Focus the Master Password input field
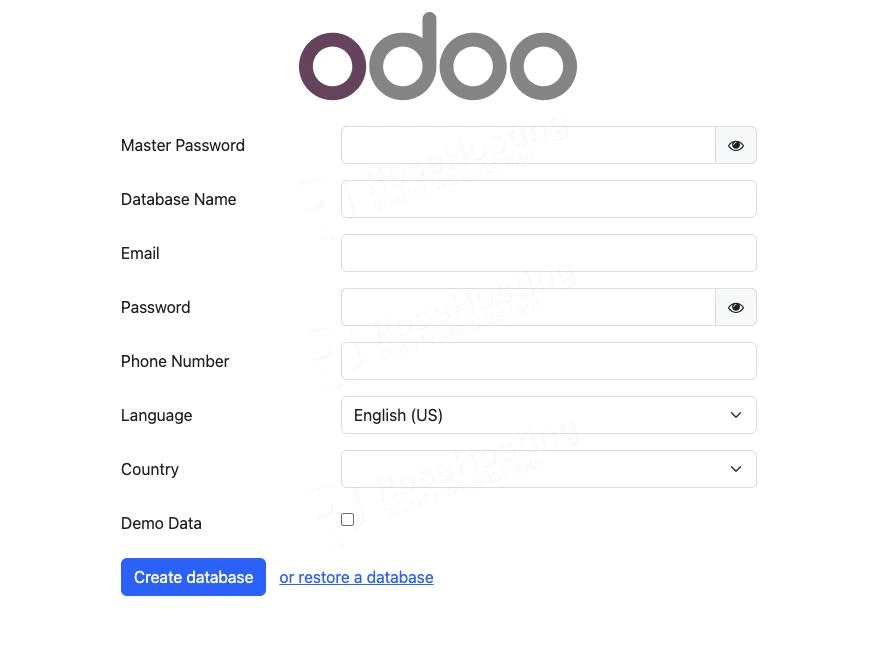This screenshot has width=890, height=647. 528,145
